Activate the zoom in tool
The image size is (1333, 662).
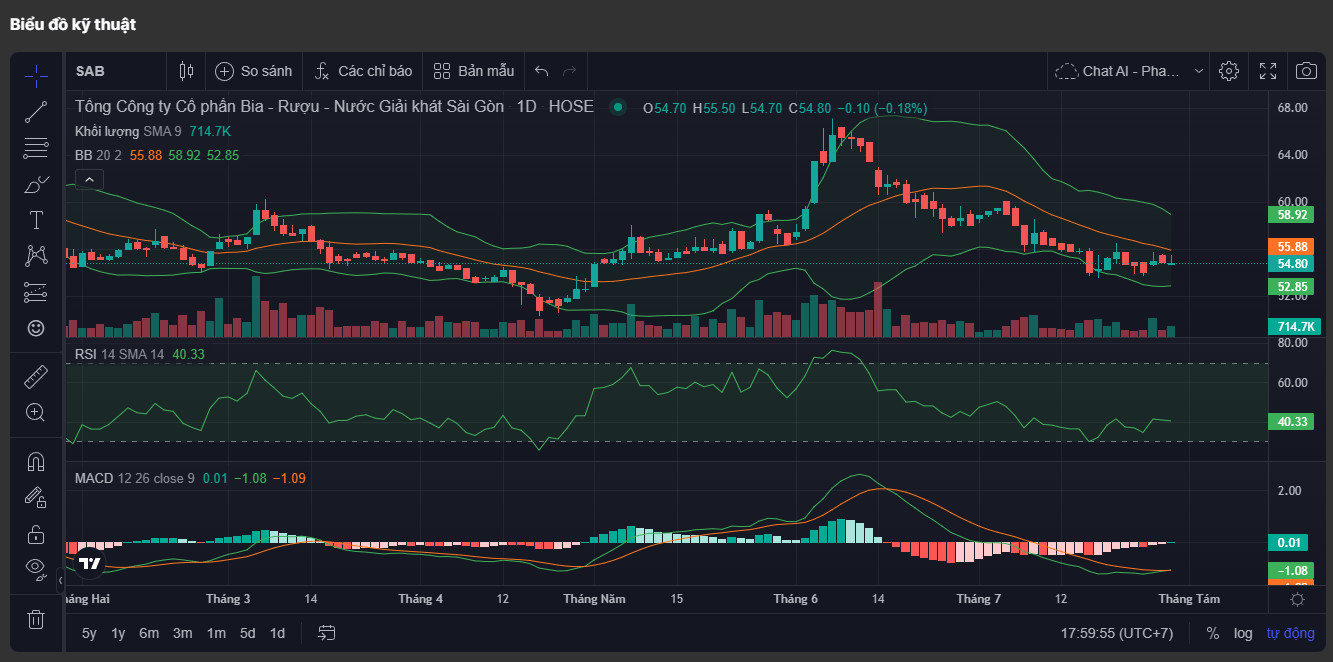pos(36,412)
